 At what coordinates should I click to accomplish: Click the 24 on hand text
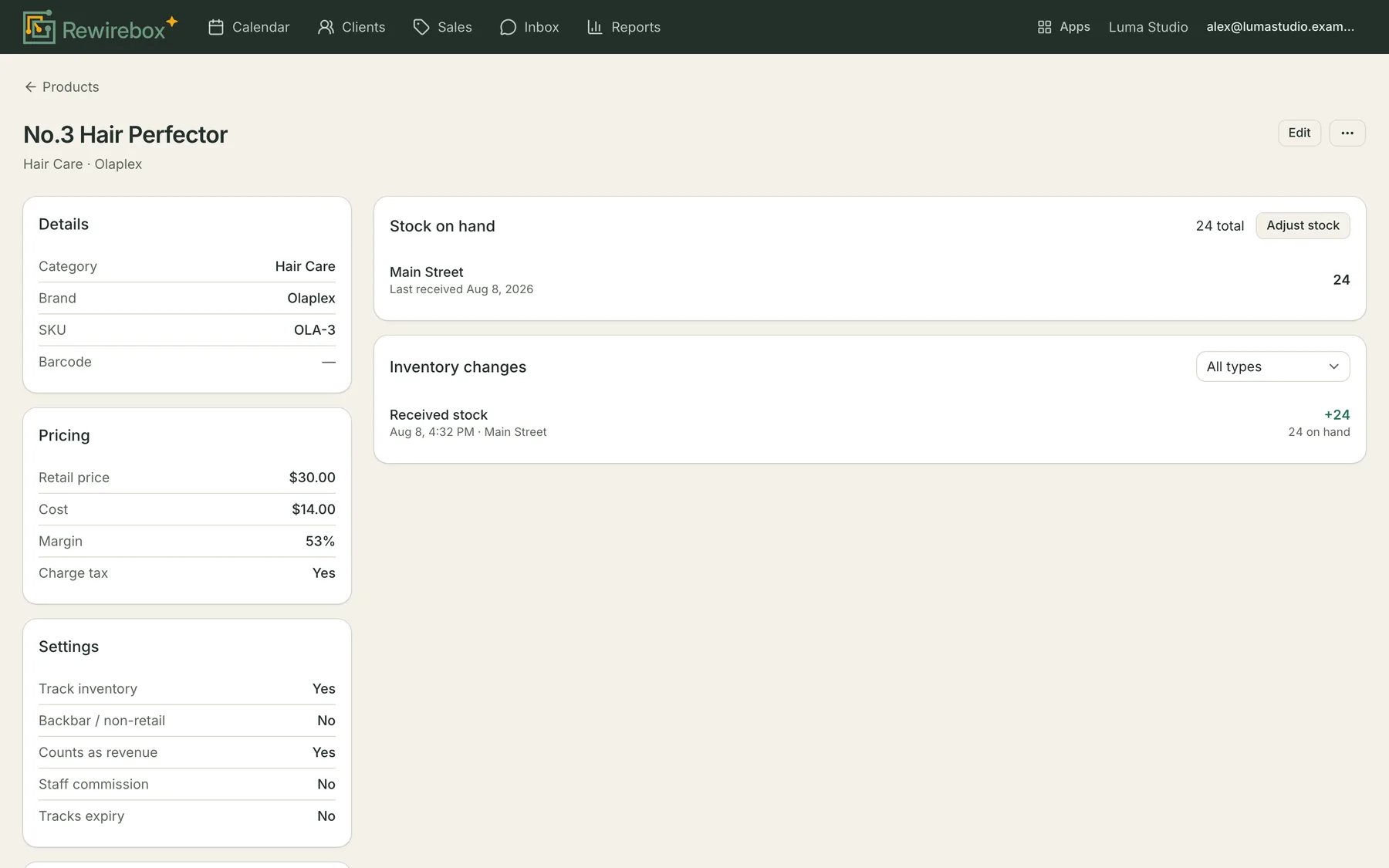point(1319,432)
